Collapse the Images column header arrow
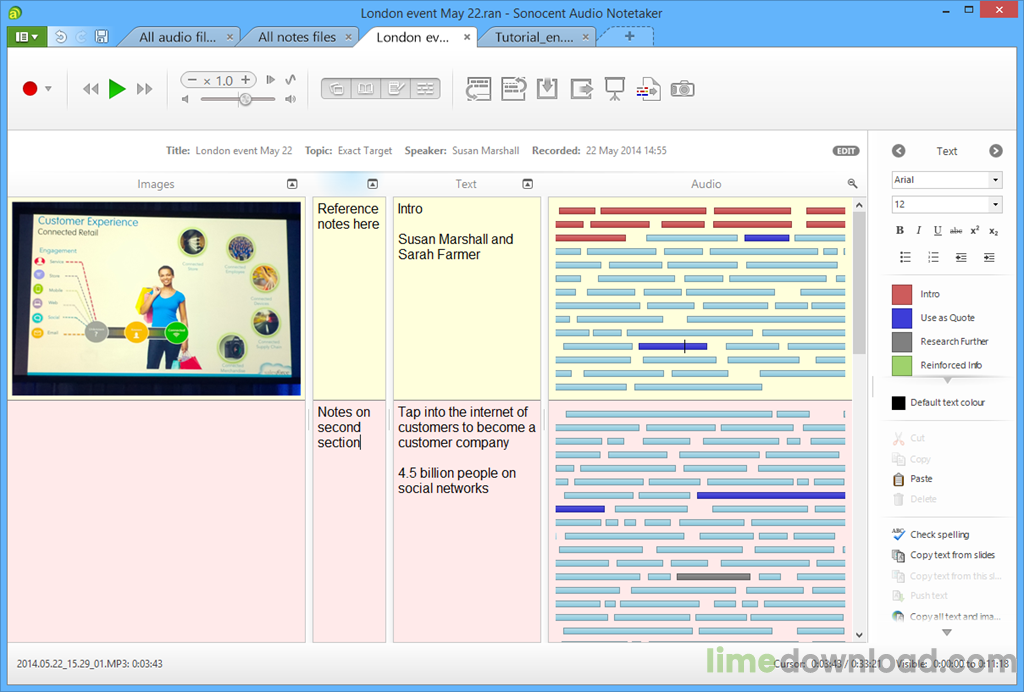Screen dimensions: 1024x692 [x=292, y=184]
